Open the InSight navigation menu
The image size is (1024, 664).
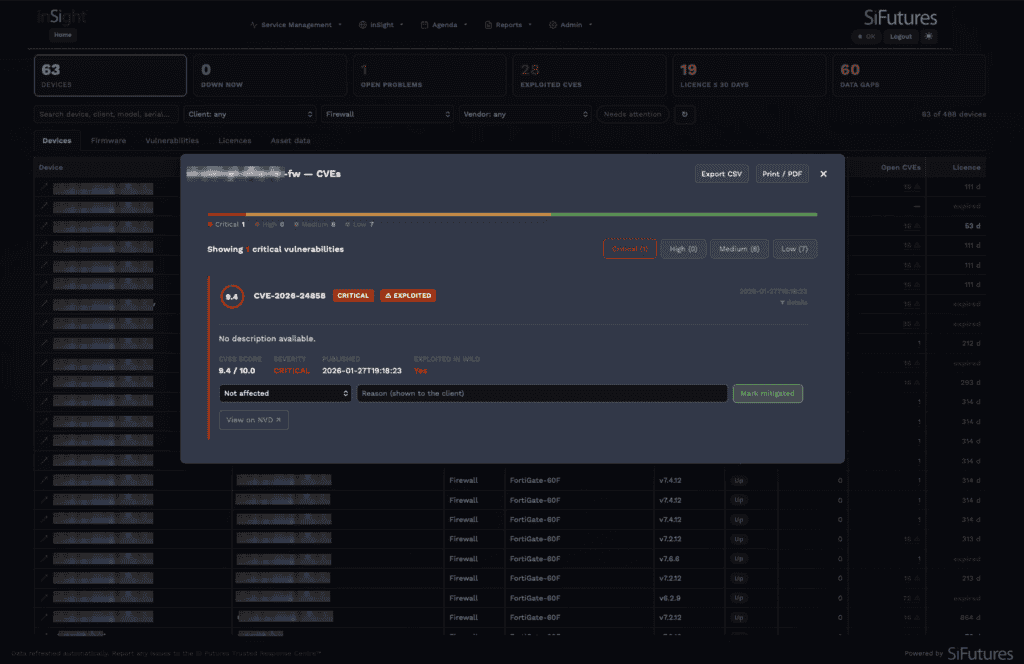381,25
